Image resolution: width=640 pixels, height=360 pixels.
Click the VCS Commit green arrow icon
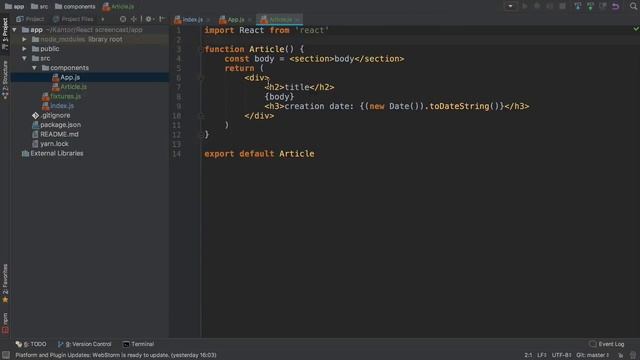pos(590,6)
